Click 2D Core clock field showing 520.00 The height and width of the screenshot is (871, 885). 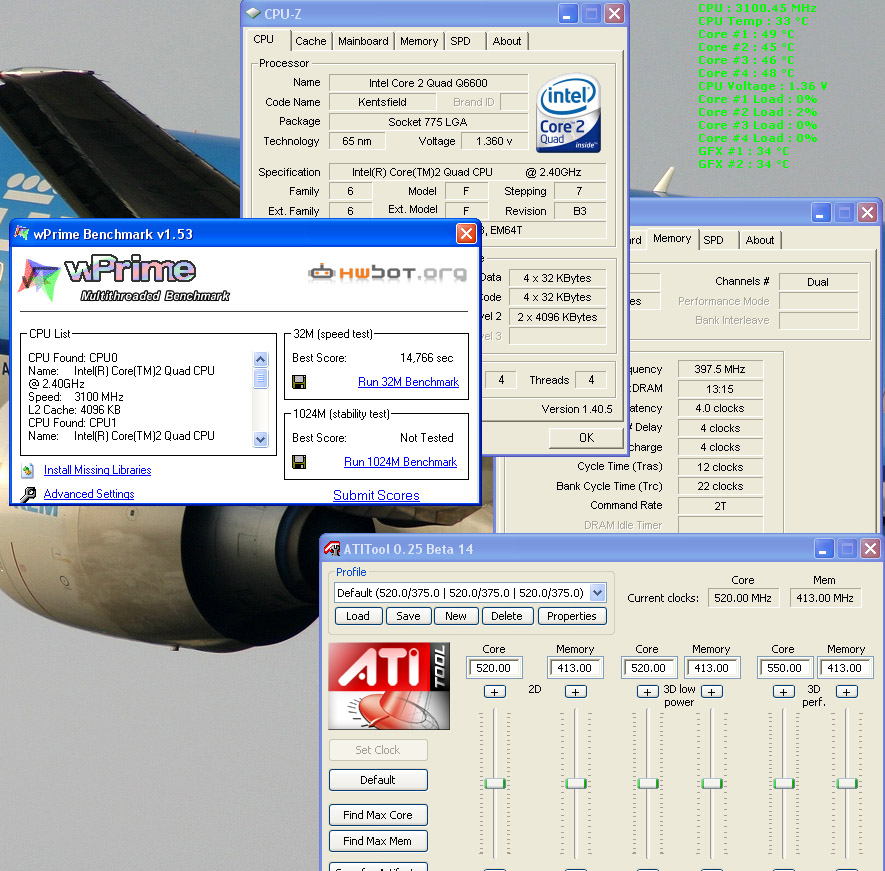click(494, 668)
